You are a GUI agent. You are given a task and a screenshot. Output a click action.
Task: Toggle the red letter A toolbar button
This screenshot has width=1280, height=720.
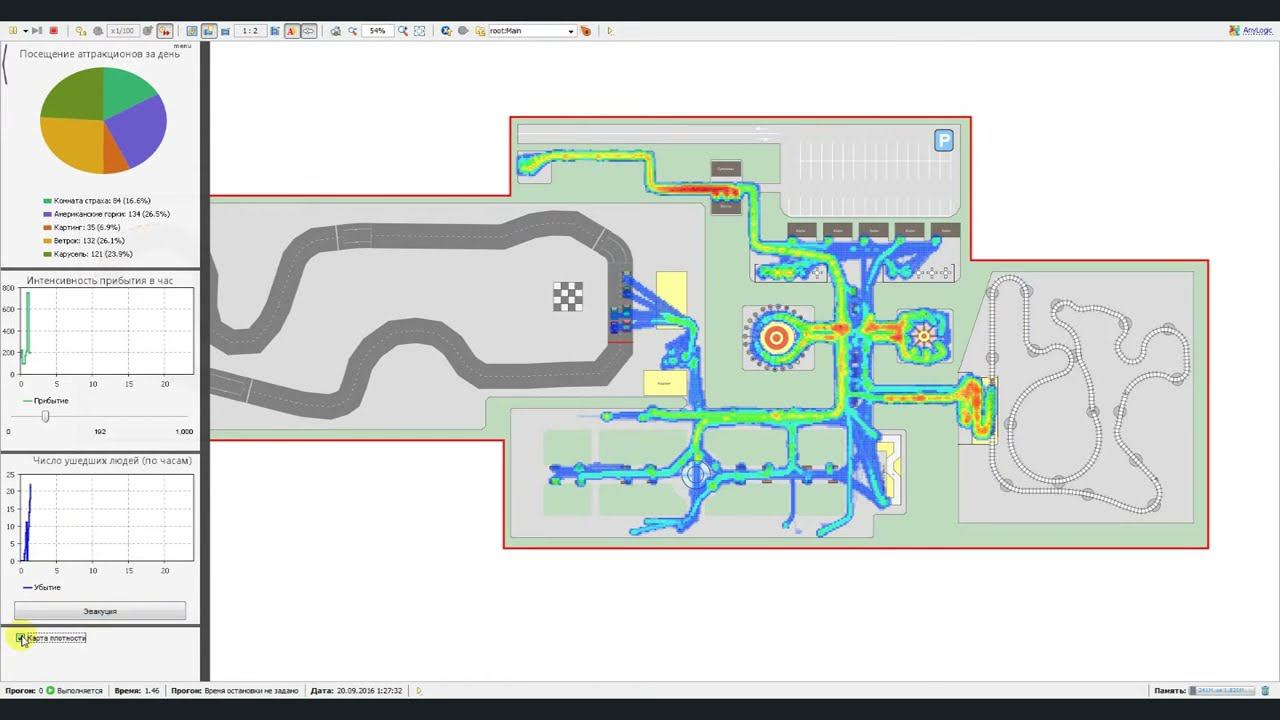point(292,31)
